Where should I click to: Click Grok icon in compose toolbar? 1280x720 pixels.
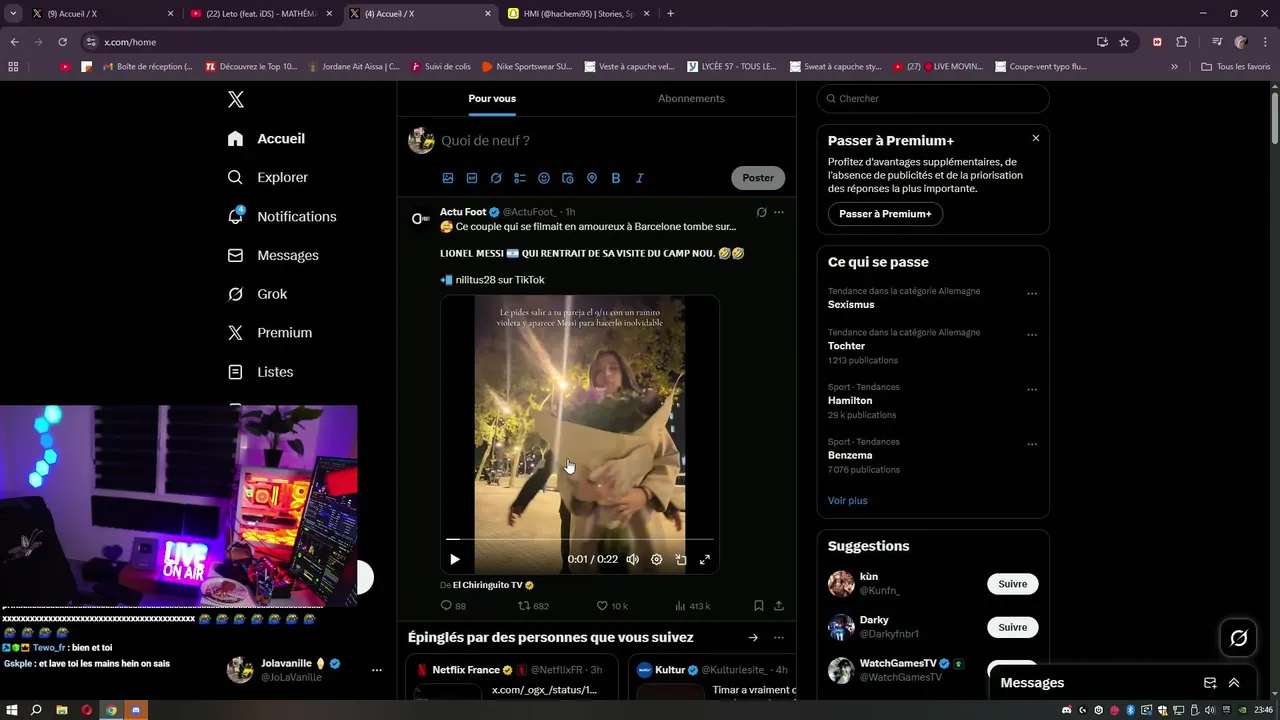(496, 178)
